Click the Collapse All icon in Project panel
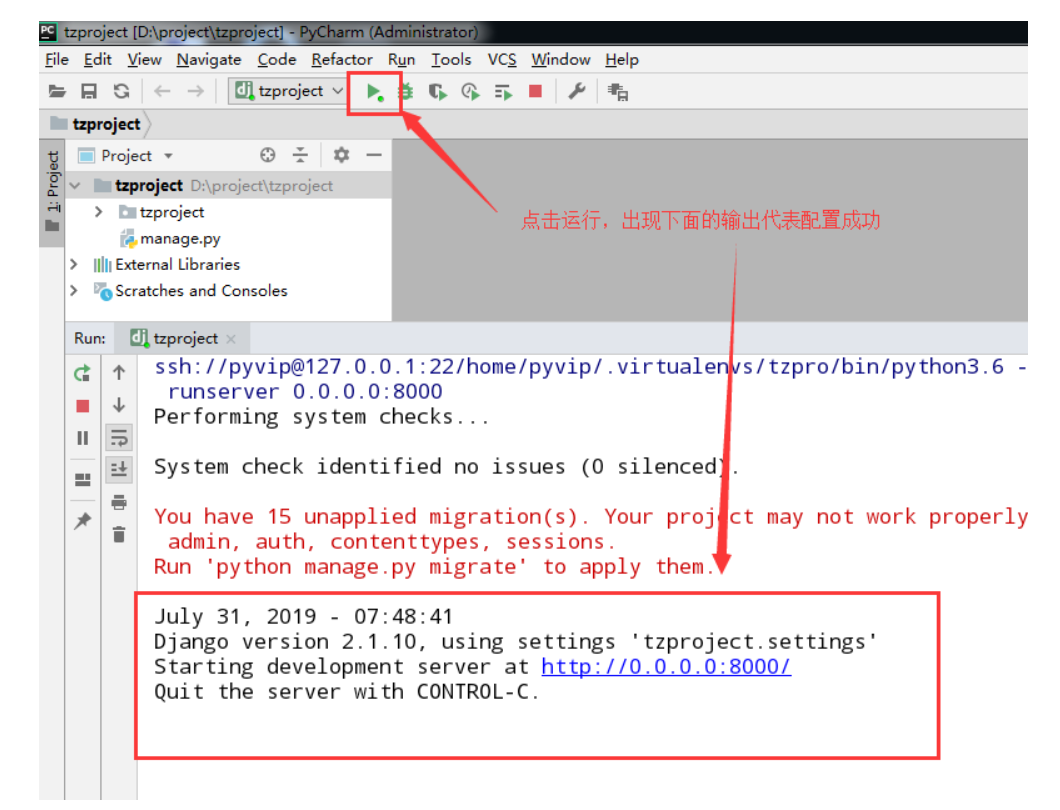 coord(300,156)
